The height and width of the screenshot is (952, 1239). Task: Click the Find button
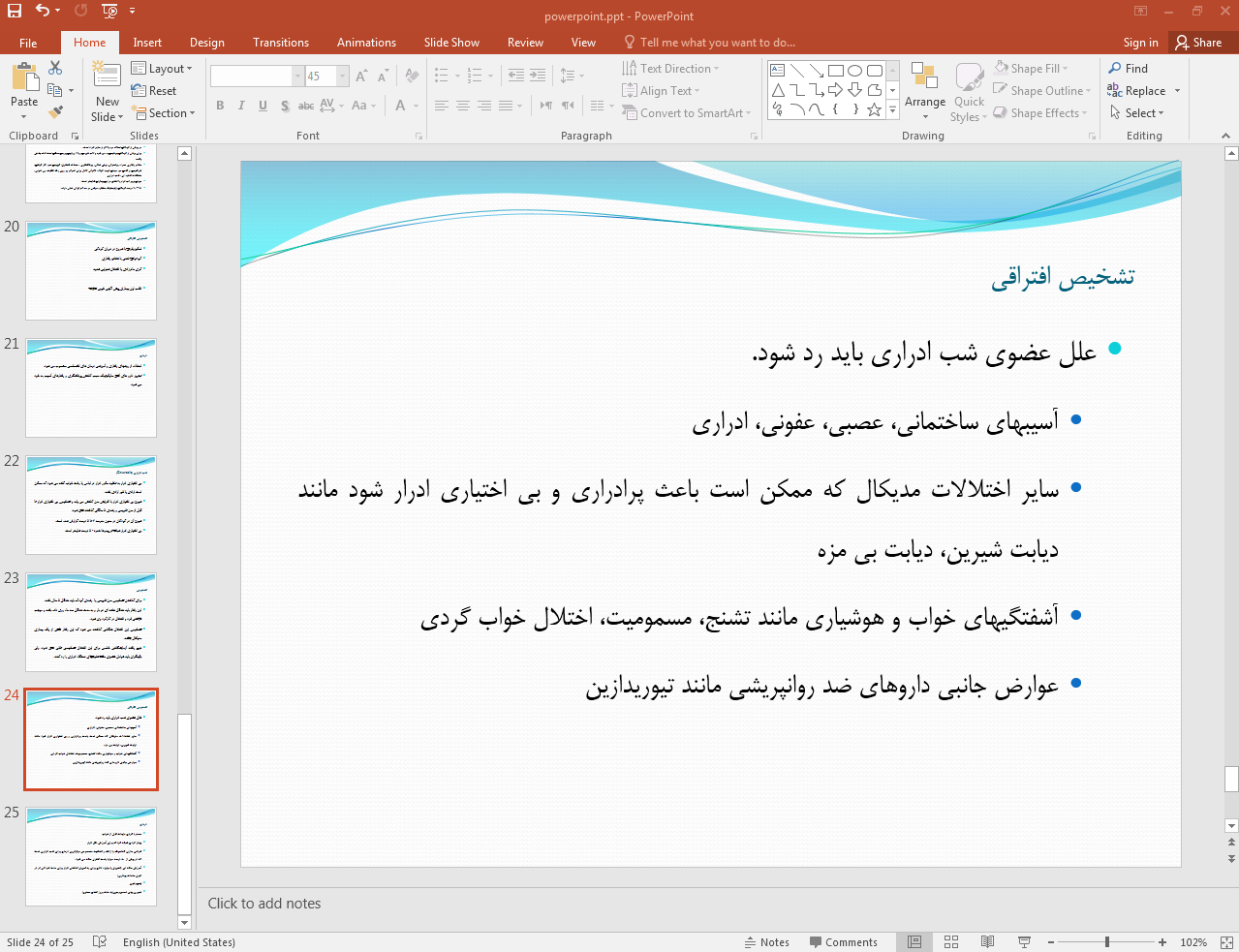point(1129,69)
